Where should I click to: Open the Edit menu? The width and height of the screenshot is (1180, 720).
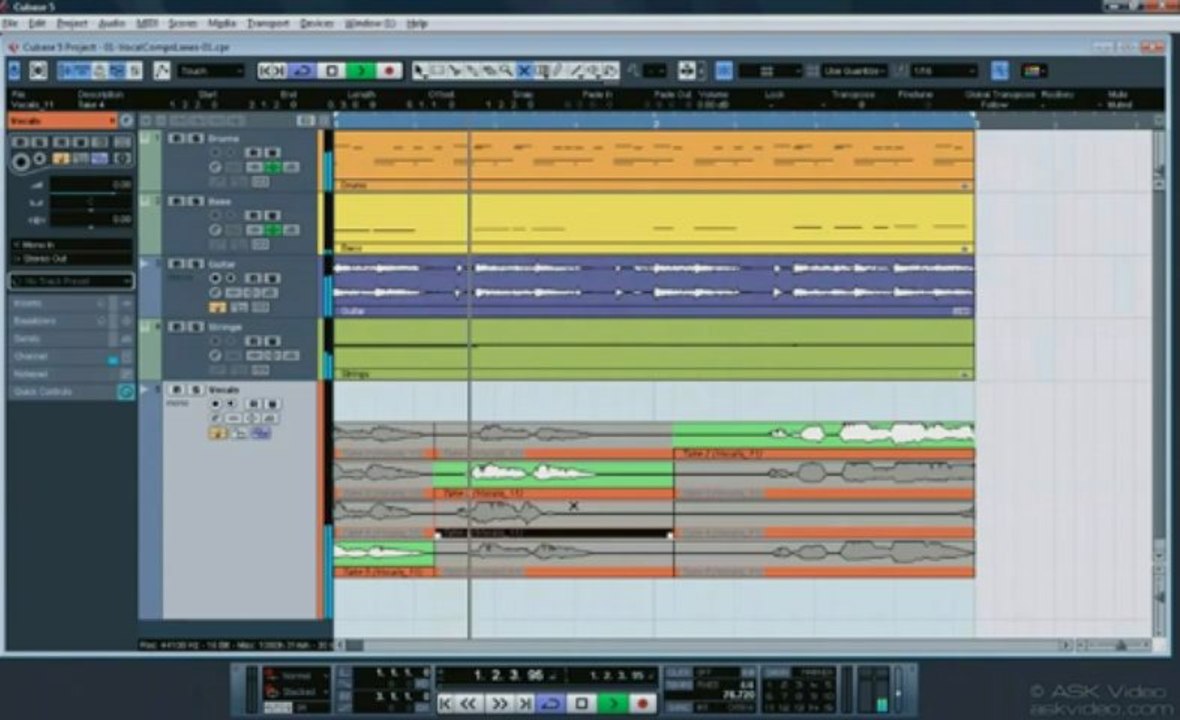[37, 23]
